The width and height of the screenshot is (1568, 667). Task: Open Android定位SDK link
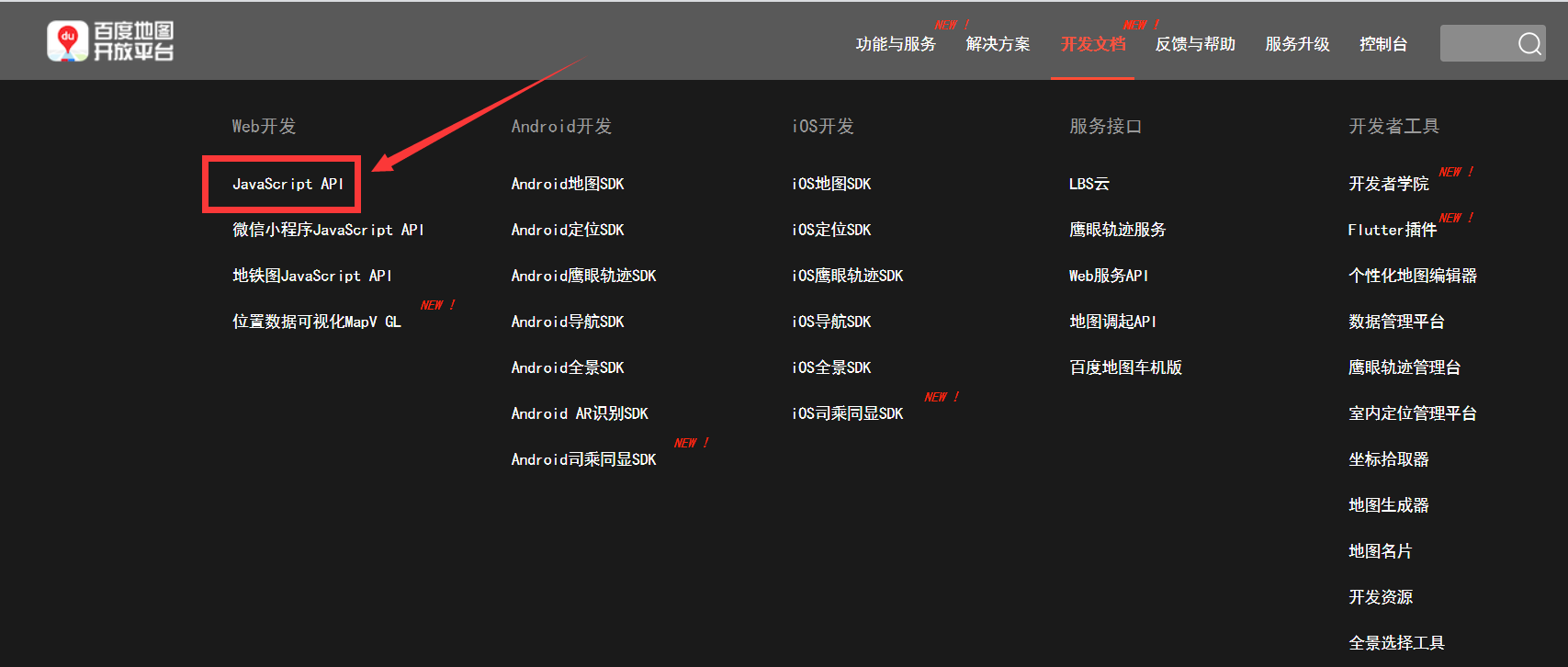(x=568, y=230)
